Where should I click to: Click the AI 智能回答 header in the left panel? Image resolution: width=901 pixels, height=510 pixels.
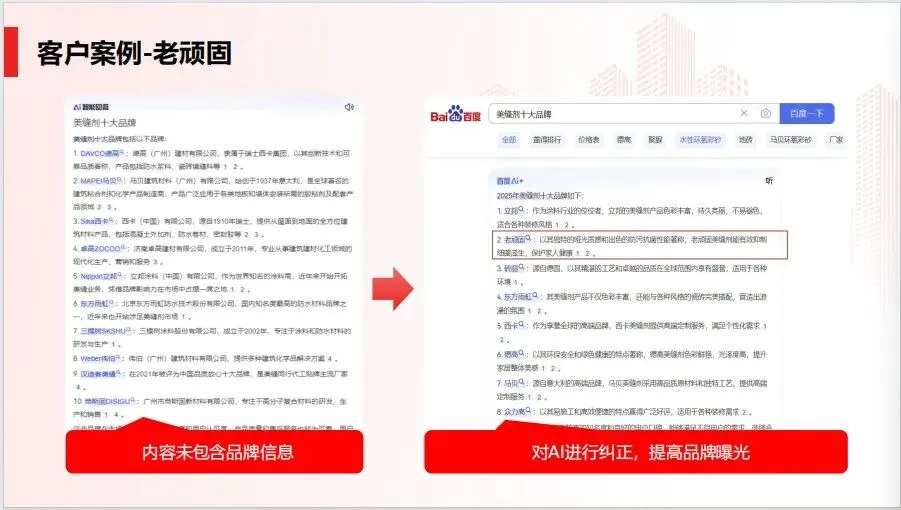point(91,107)
